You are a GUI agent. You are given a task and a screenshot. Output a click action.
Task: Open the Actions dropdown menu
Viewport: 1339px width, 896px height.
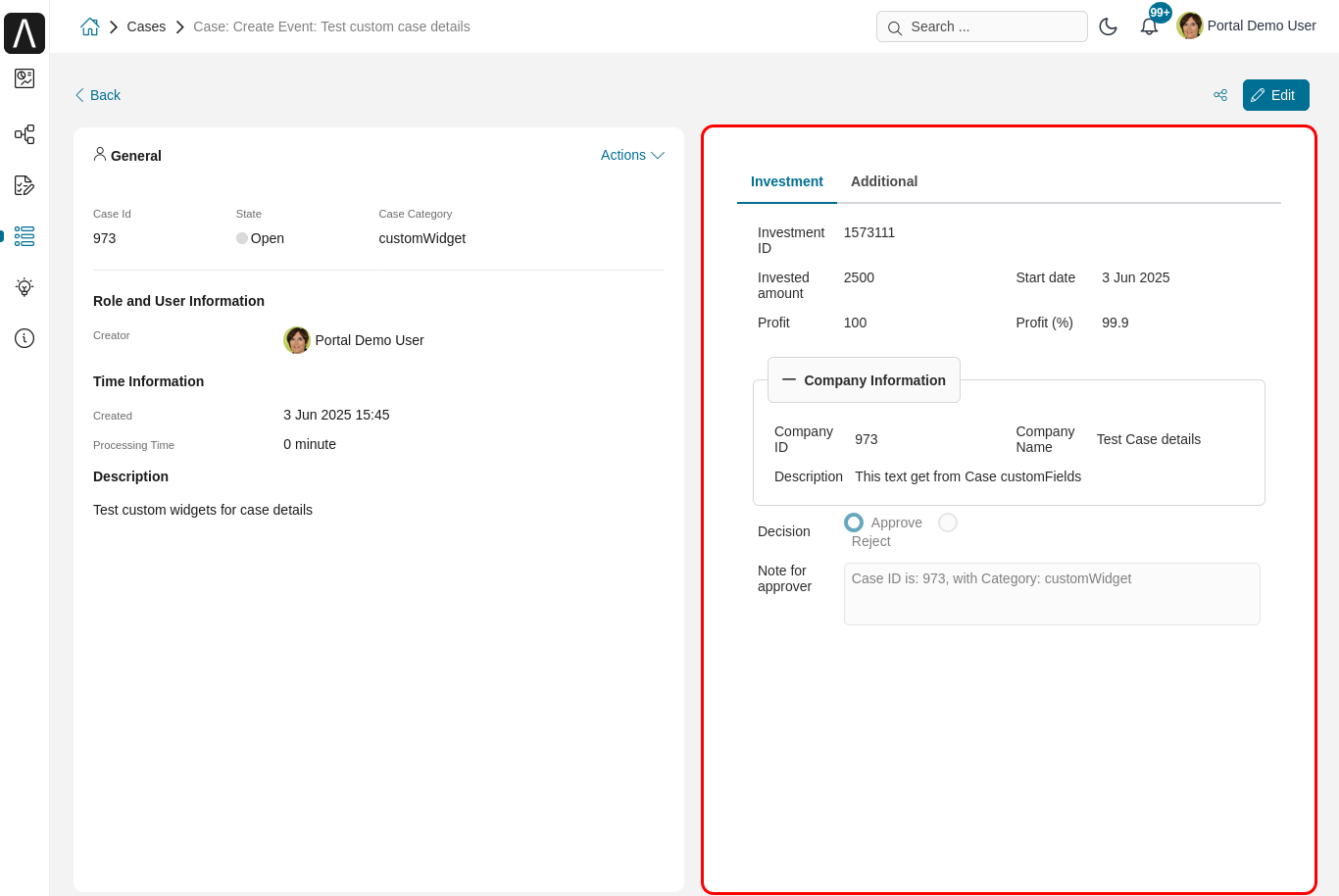click(632, 155)
